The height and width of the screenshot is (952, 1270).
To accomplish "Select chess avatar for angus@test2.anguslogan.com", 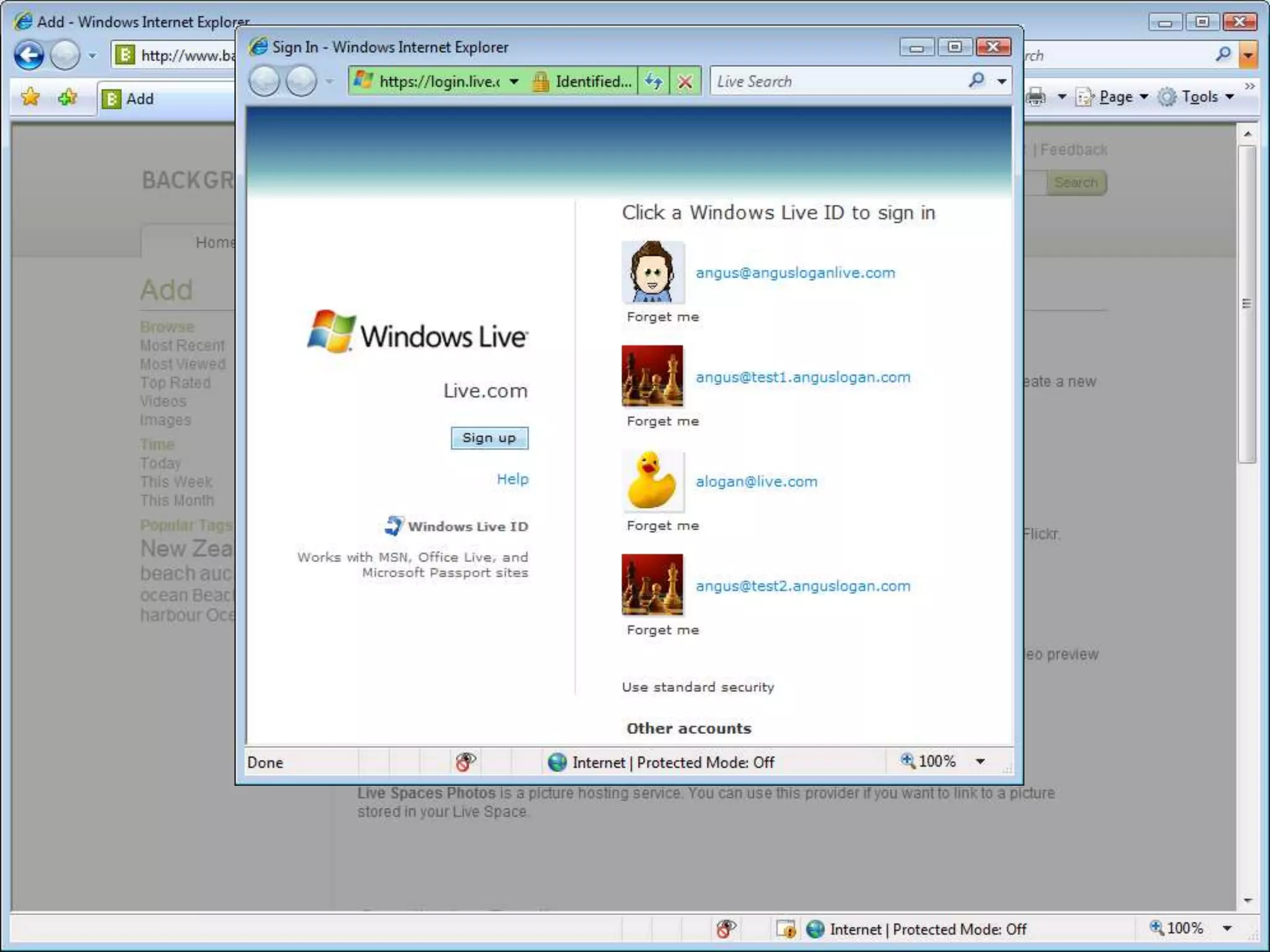I will (652, 584).
